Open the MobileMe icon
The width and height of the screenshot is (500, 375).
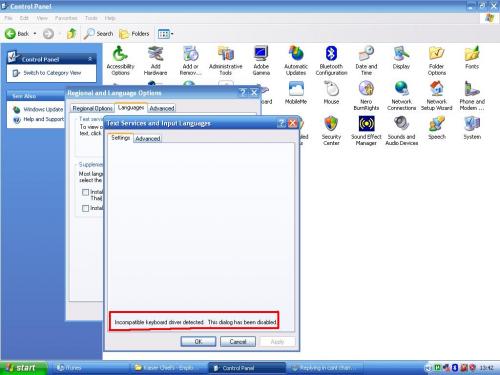pos(296,93)
